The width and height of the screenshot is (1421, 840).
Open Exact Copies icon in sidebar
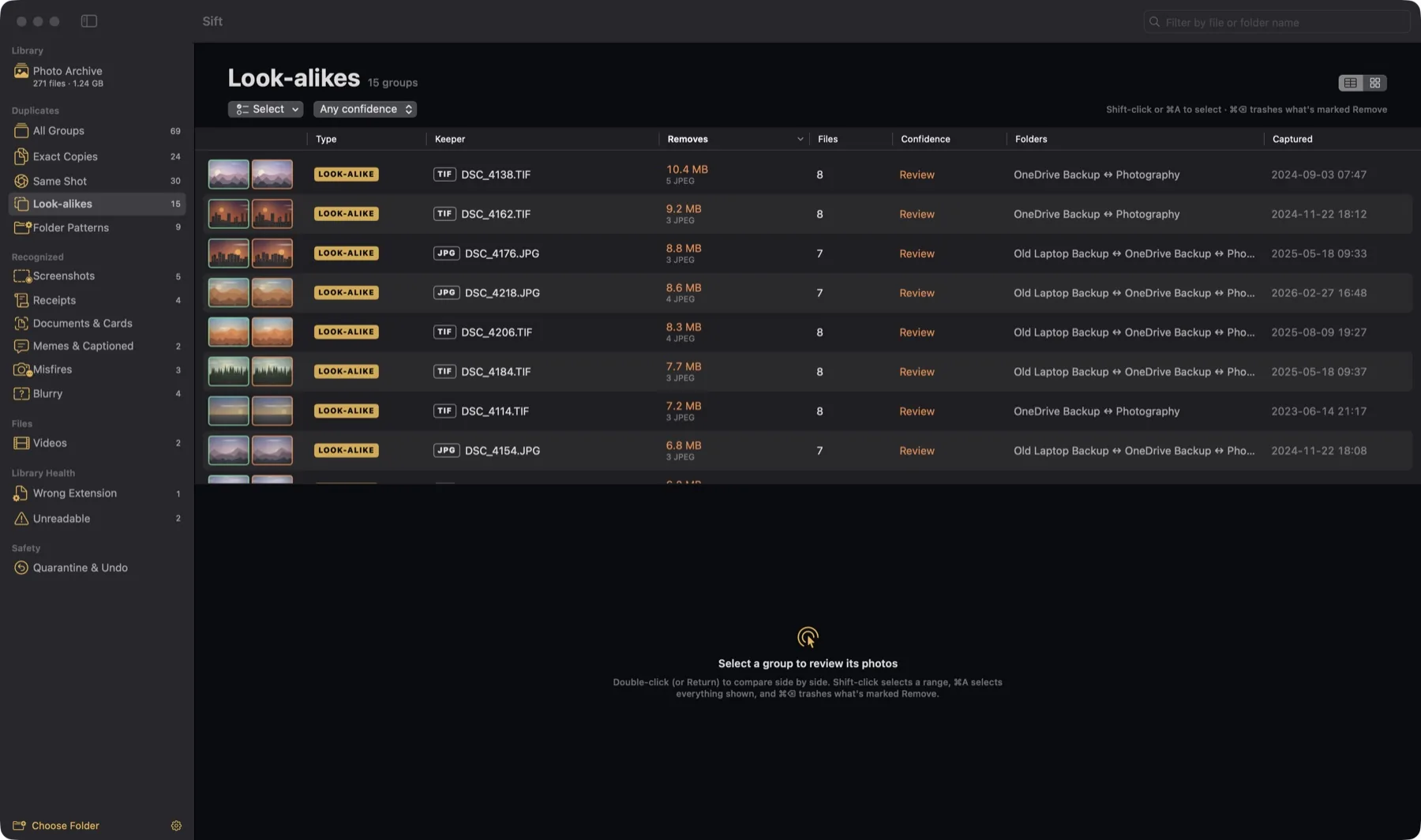(21, 156)
